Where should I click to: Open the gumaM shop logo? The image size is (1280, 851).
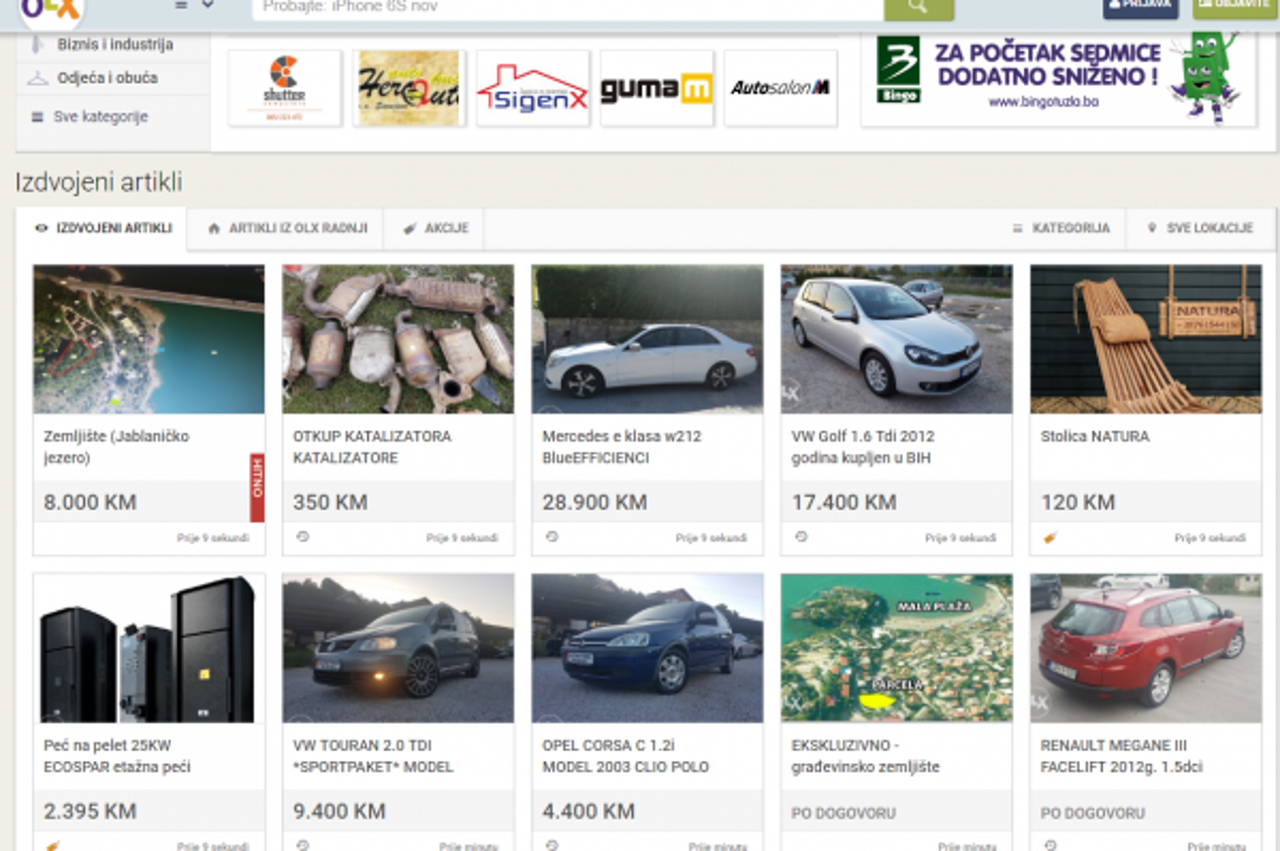(657, 88)
